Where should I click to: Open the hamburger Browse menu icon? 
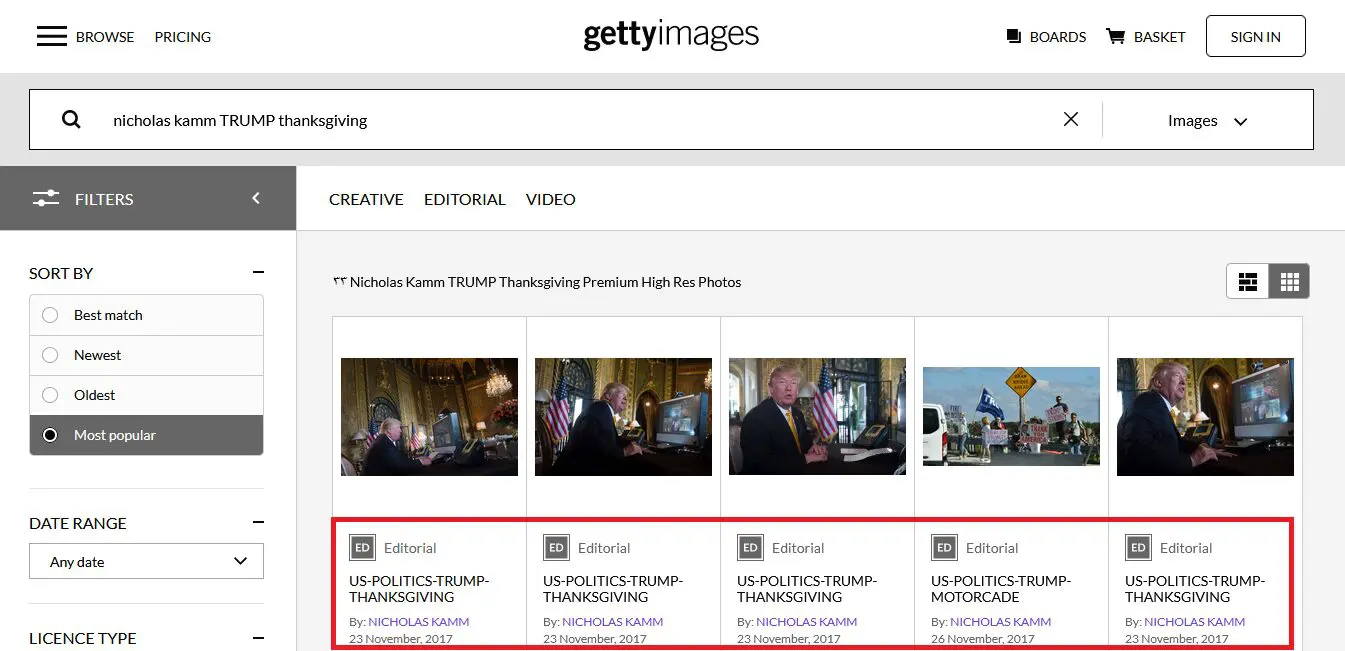pyautogui.click(x=52, y=37)
